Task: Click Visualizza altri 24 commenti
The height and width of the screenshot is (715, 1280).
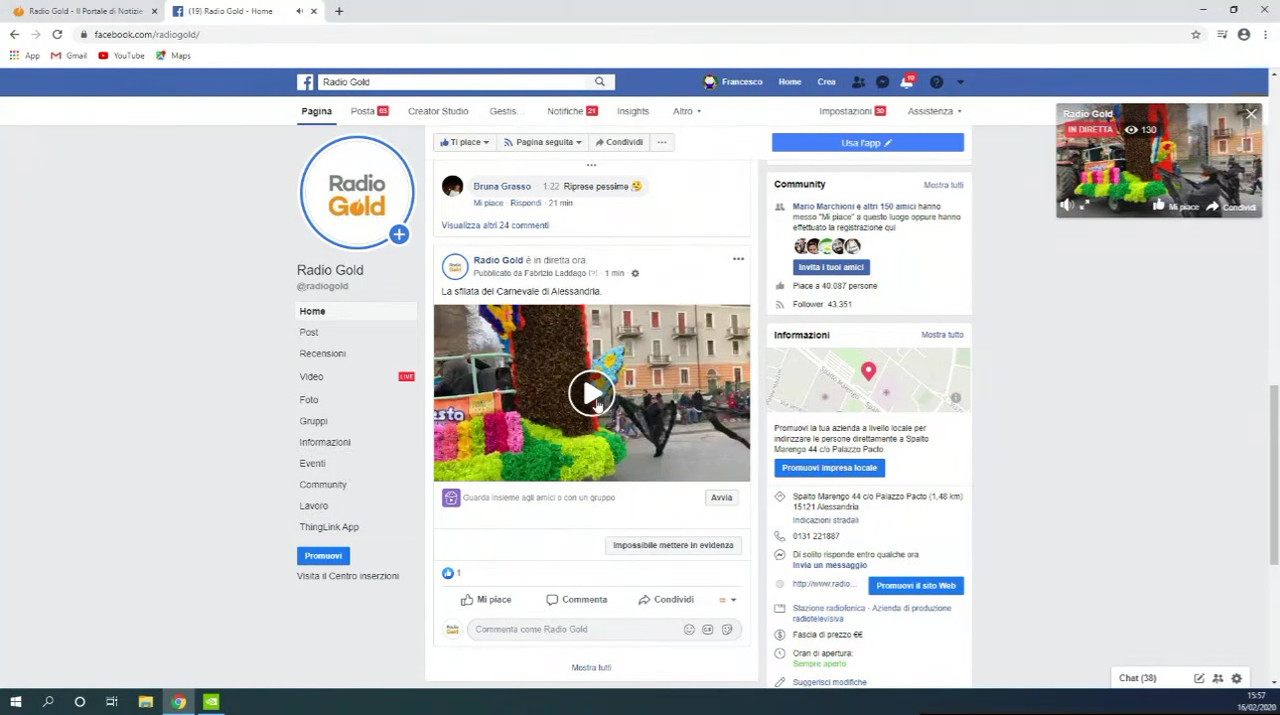Action: pos(495,225)
